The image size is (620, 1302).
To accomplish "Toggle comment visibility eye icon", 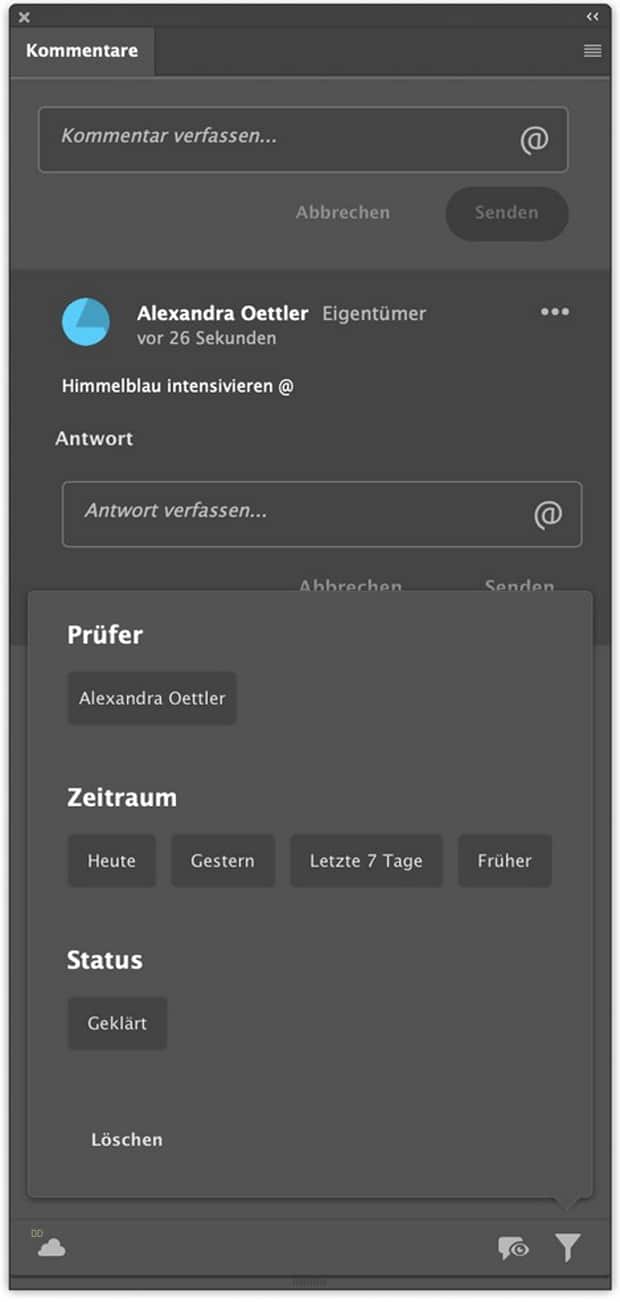I will (x=513, y=1247).
